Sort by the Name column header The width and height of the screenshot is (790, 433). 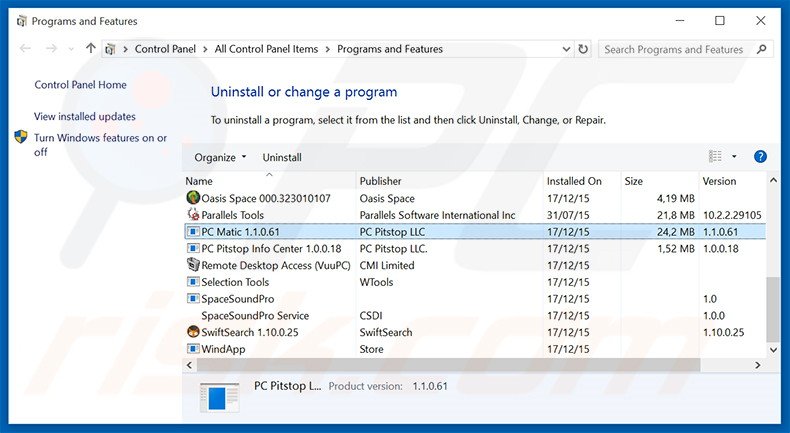click(269, 181)
